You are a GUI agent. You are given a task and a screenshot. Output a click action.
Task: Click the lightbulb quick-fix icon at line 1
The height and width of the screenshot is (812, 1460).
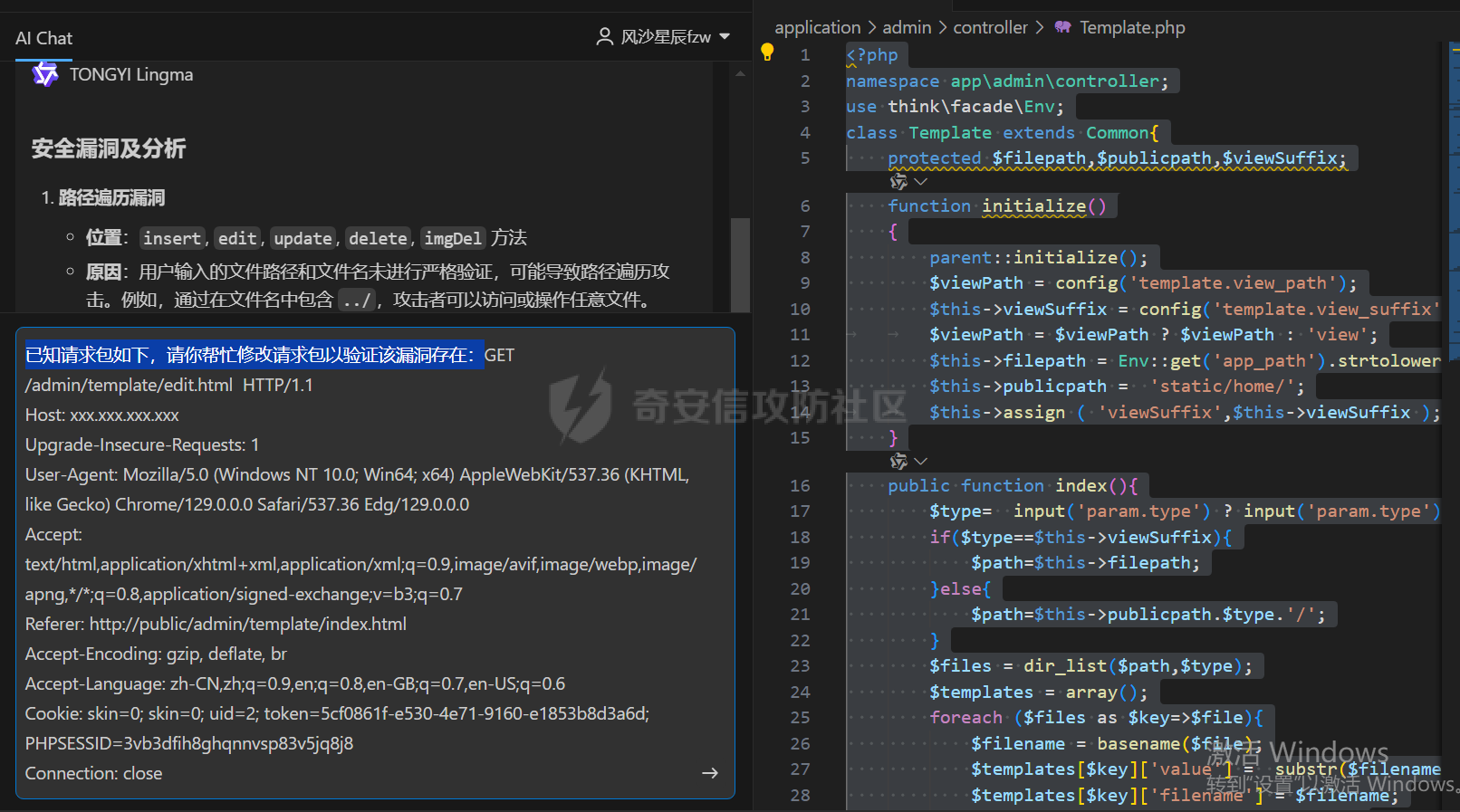tap(767, 53)
